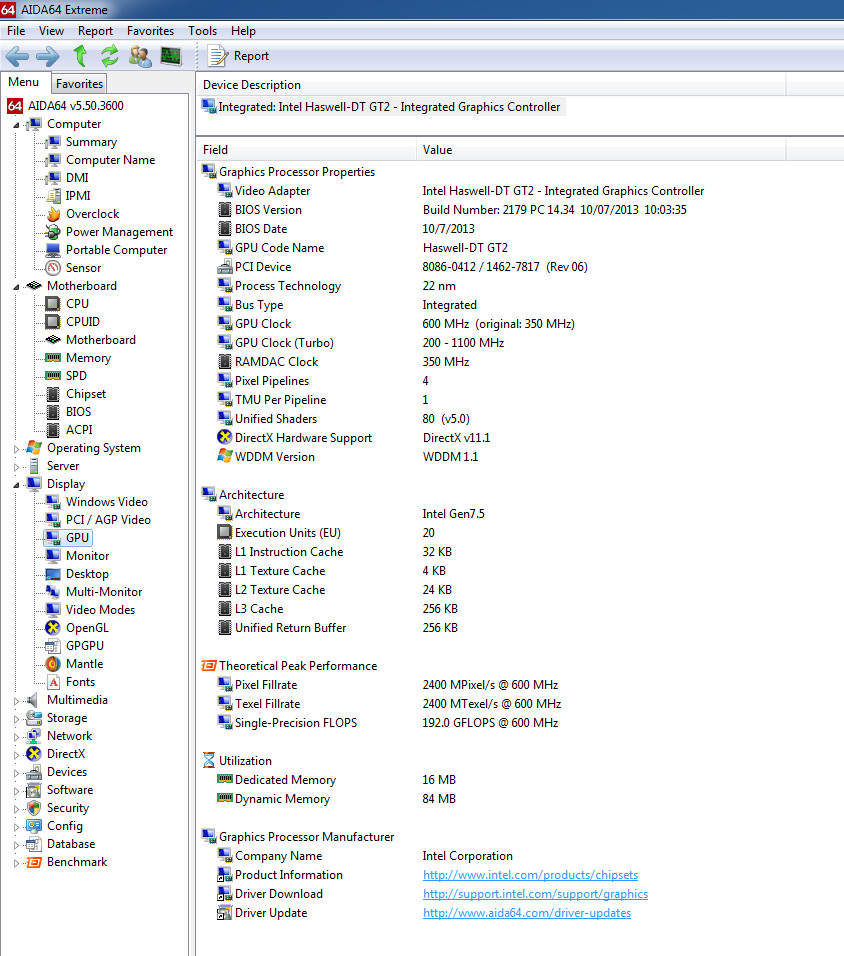
Task: Click the green up arrow toolbar icon
Action: 80,56
